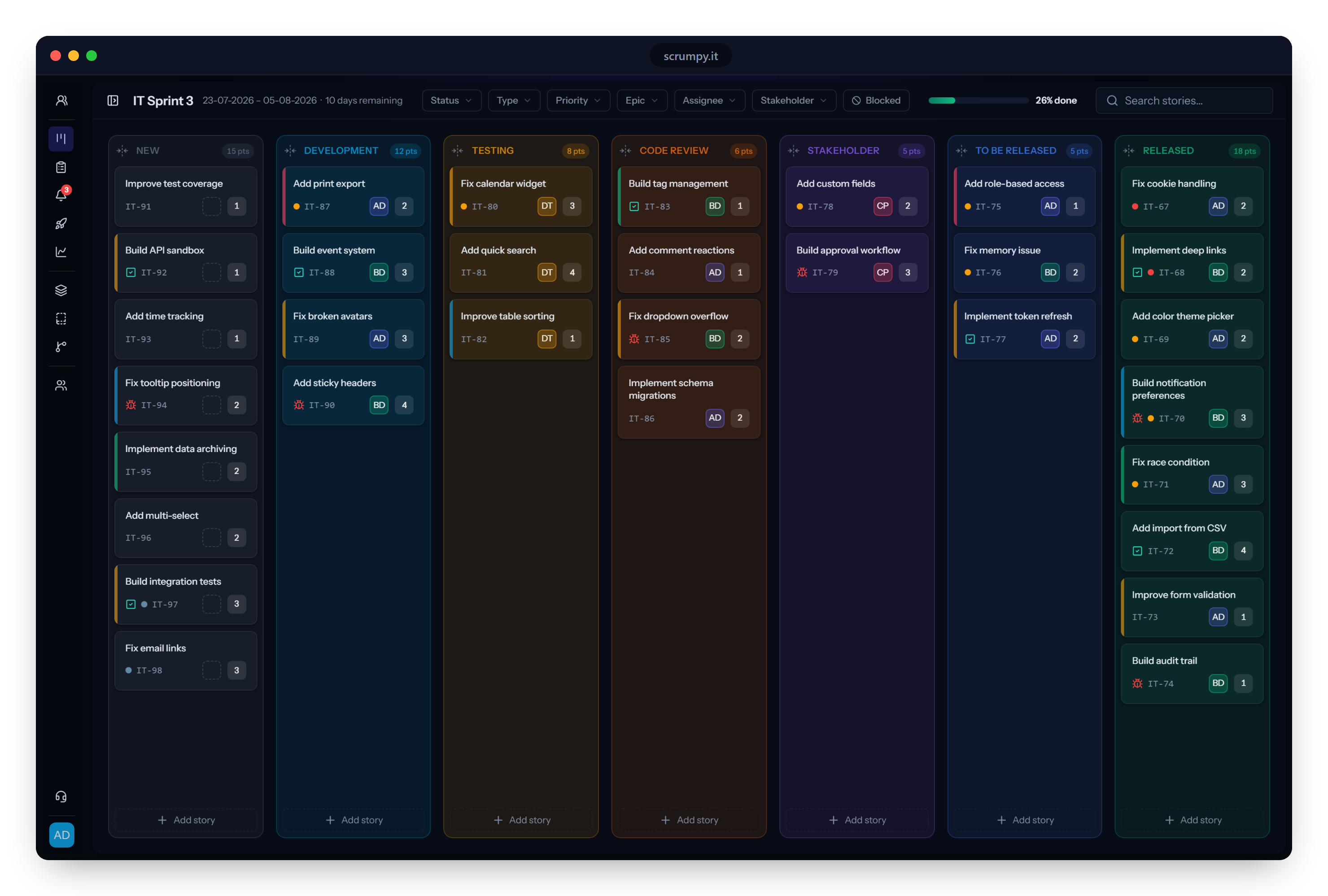The image size is (1328, 896).
Task: Open the team users icon in sidebar
Action: click(61, 100)
